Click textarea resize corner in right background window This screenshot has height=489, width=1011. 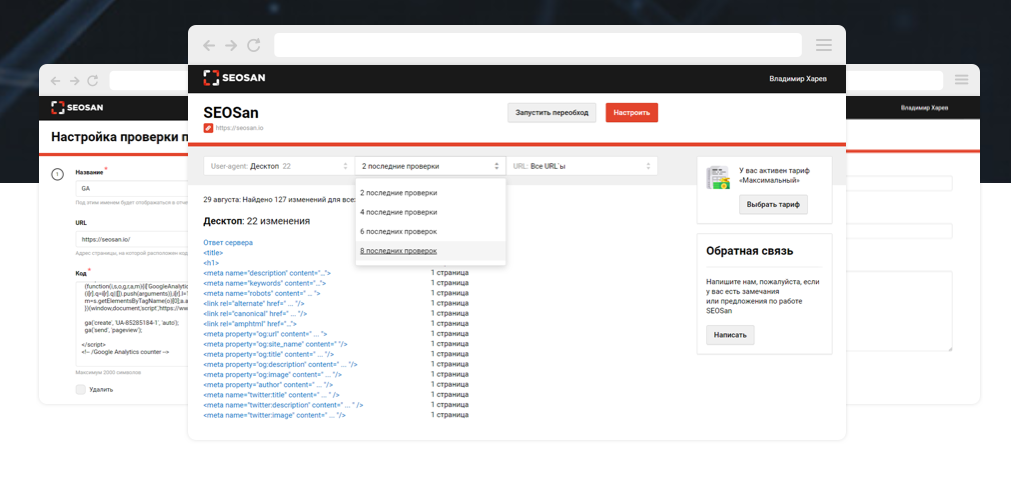pyautogui.click(x=949, y=348)
